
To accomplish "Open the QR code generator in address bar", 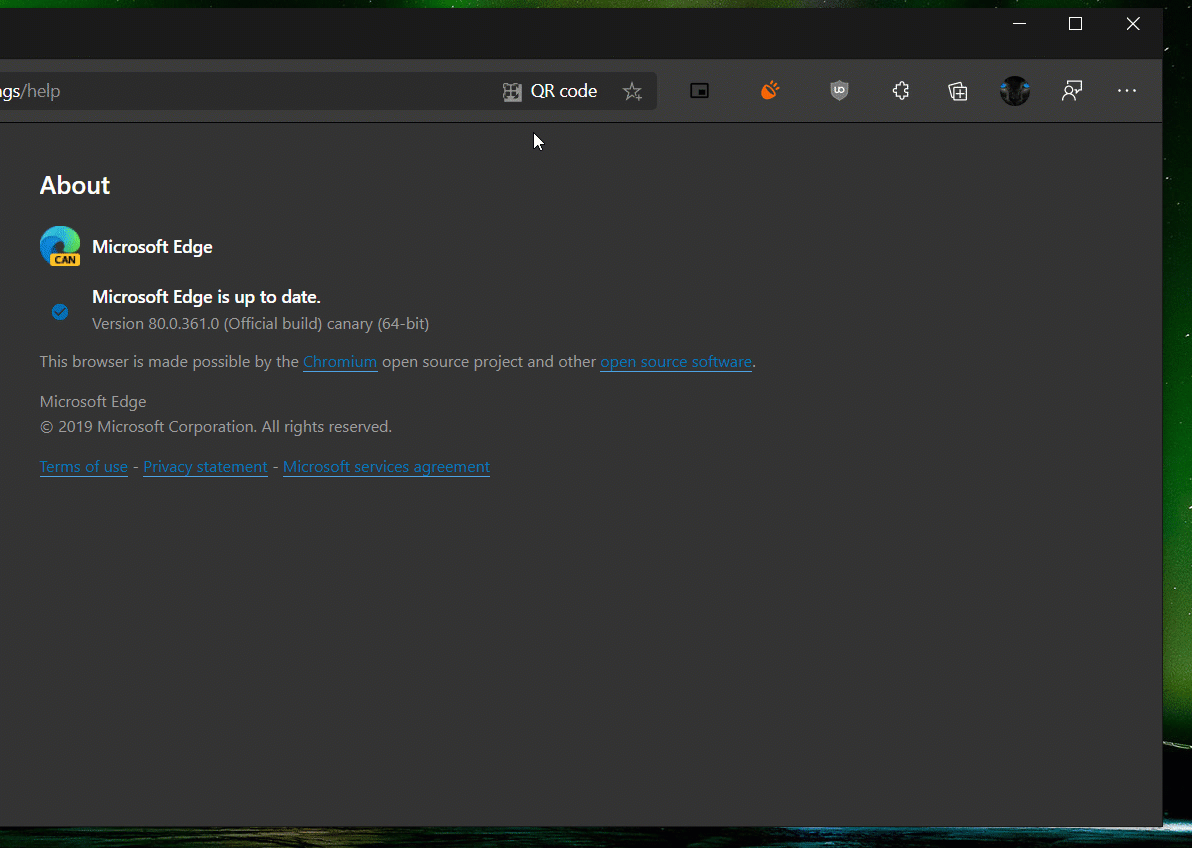I will coord(550,91).
